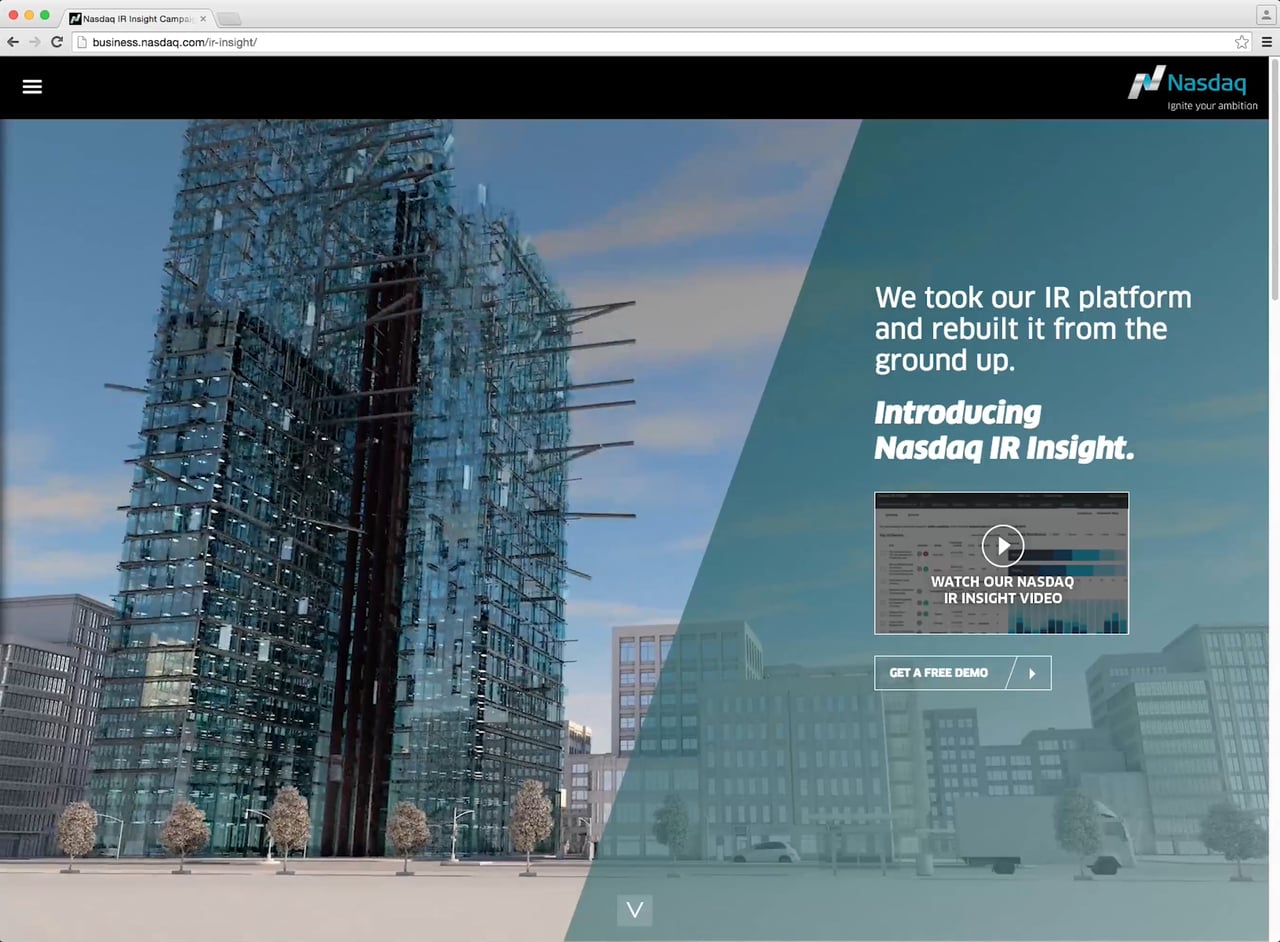This screenshot has height=942, width=1280.
Task: Minimize the browser window
Action: pos(29,15)
